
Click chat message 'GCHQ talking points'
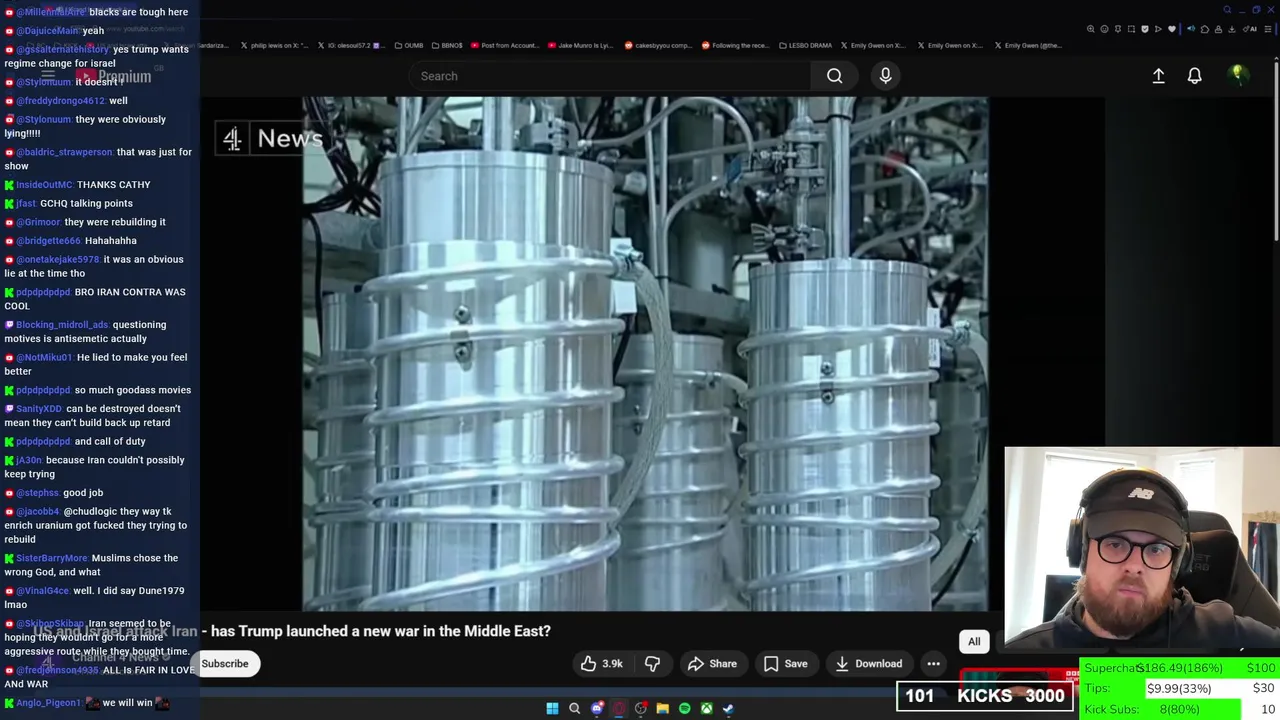point(86,204)
